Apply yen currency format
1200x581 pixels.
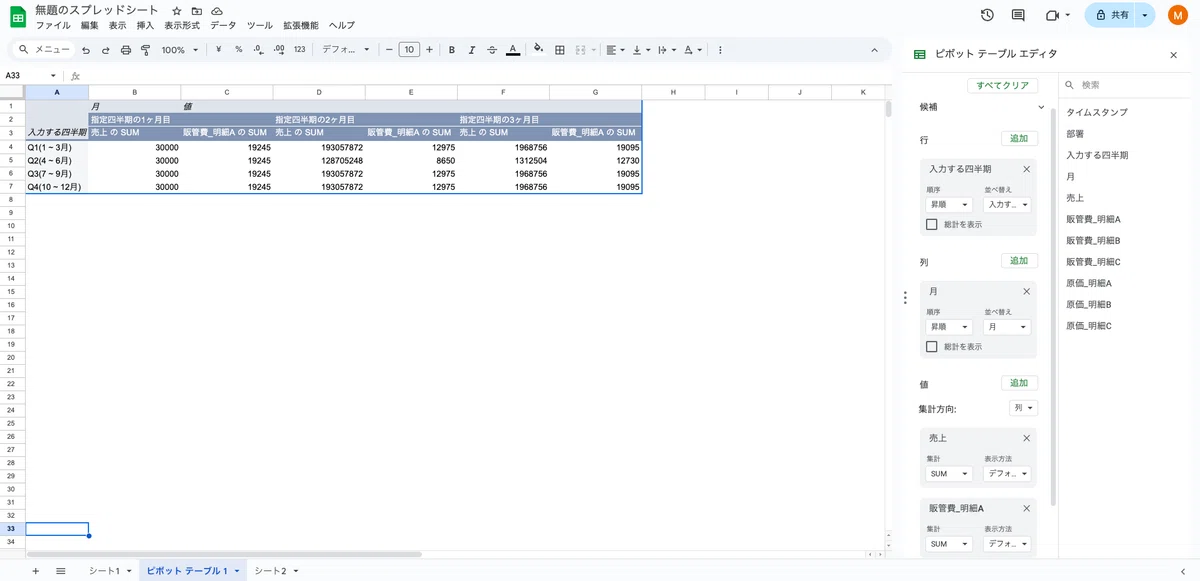[218, 49]
